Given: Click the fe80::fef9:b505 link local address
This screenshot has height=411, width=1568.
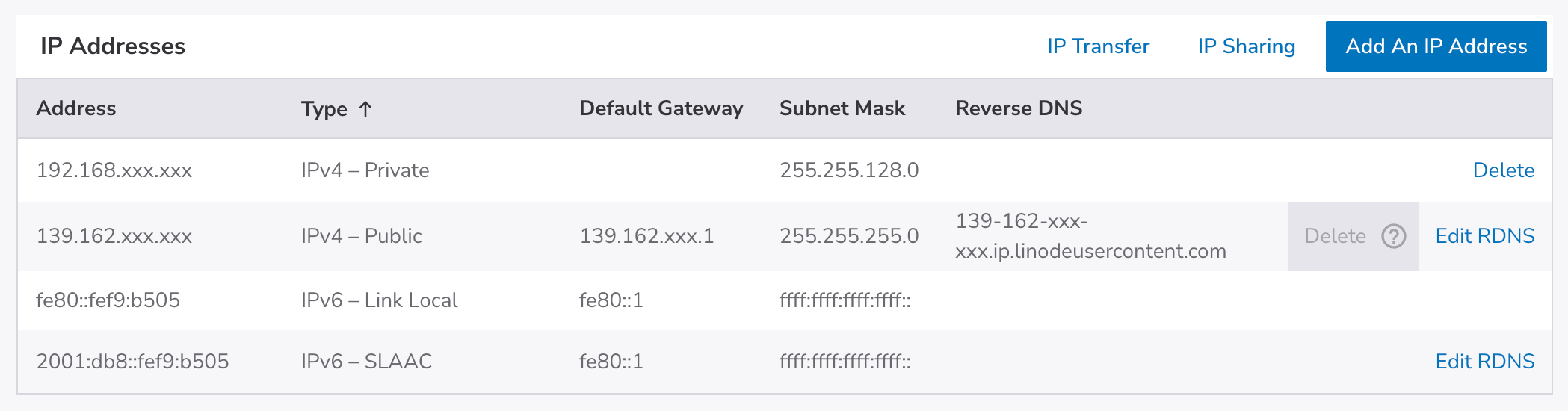Looking at the screenshot, I should pos(108,300).
